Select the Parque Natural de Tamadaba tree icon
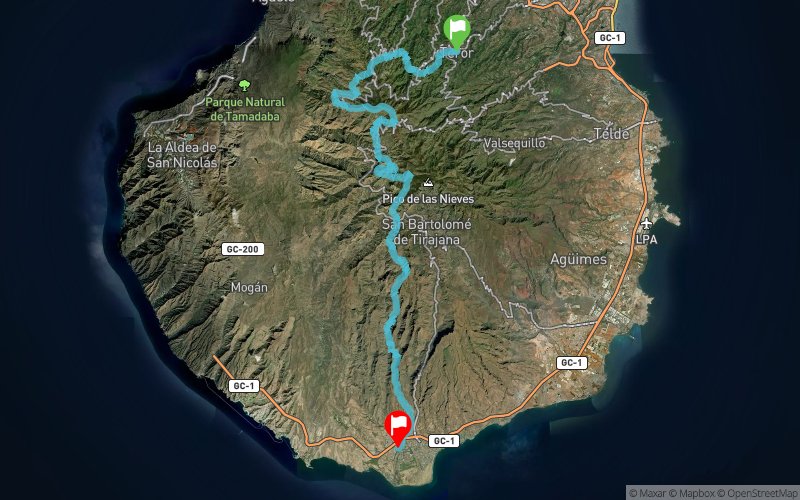This screenshot has height=500, width=800. [245, 85]
